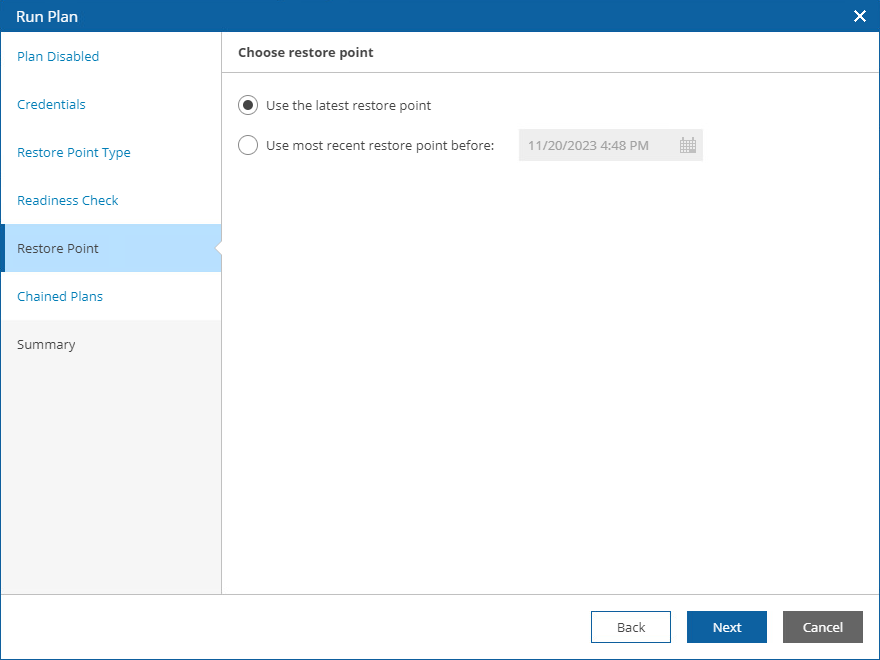Click the "Use most recent restore point before:" label

coord(380,145)
